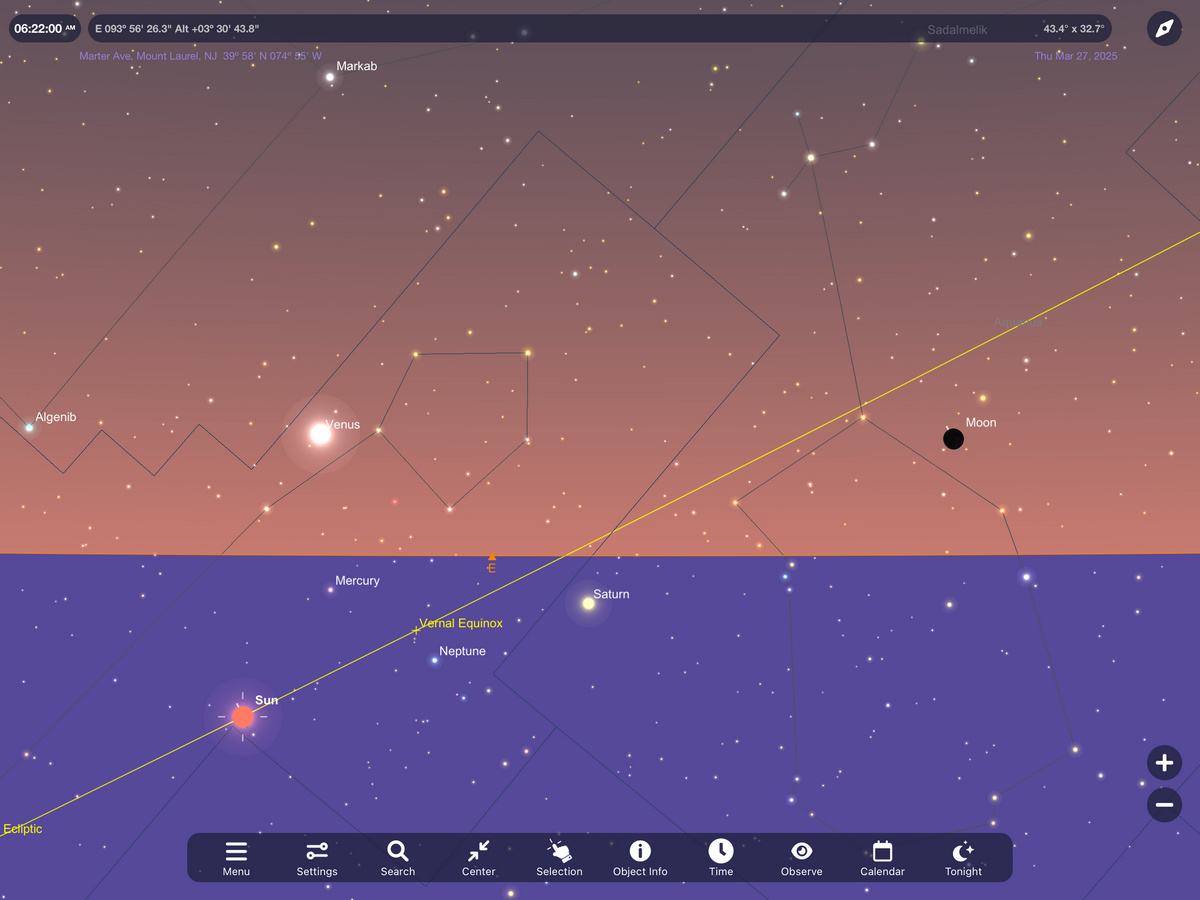
Task: Tap the Saturn name label
Action: click(x=611, y=594)
